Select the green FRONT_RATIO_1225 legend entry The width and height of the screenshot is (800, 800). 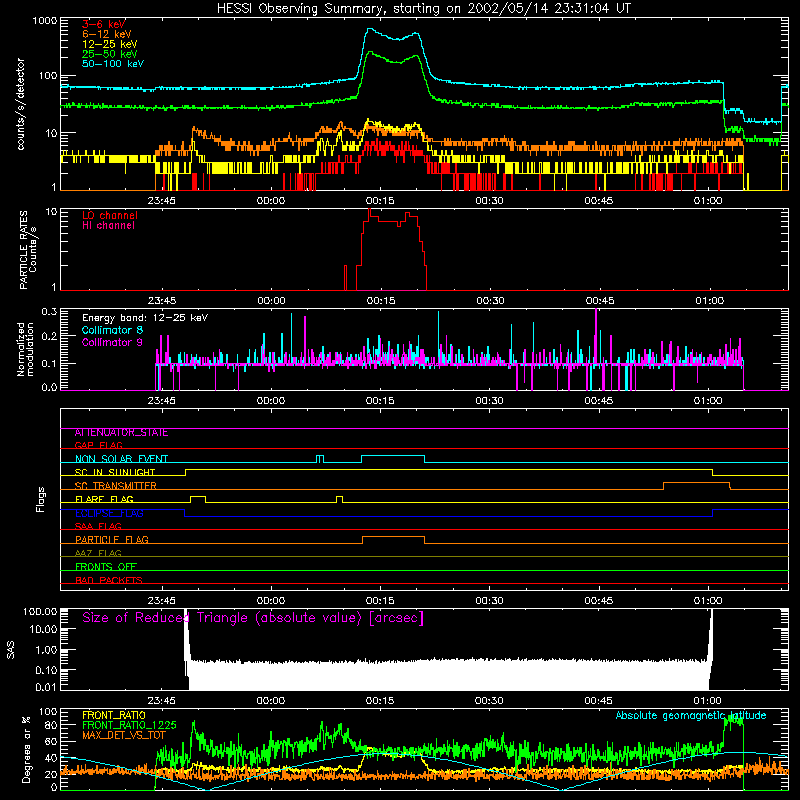point(129,725)
